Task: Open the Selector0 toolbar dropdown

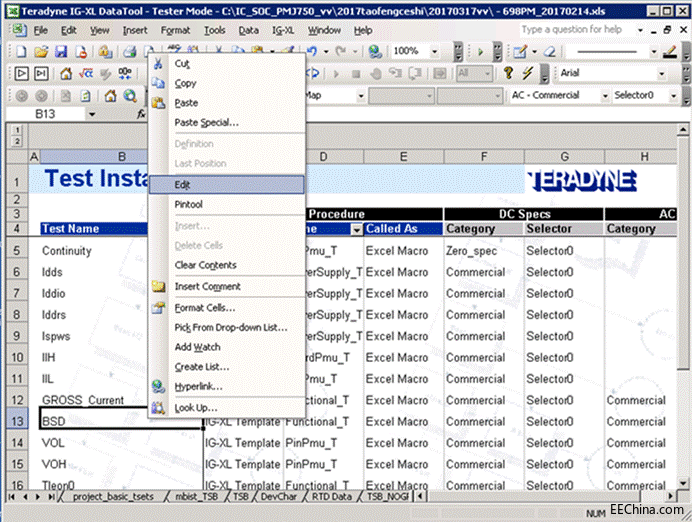Action: pos(673,95)
